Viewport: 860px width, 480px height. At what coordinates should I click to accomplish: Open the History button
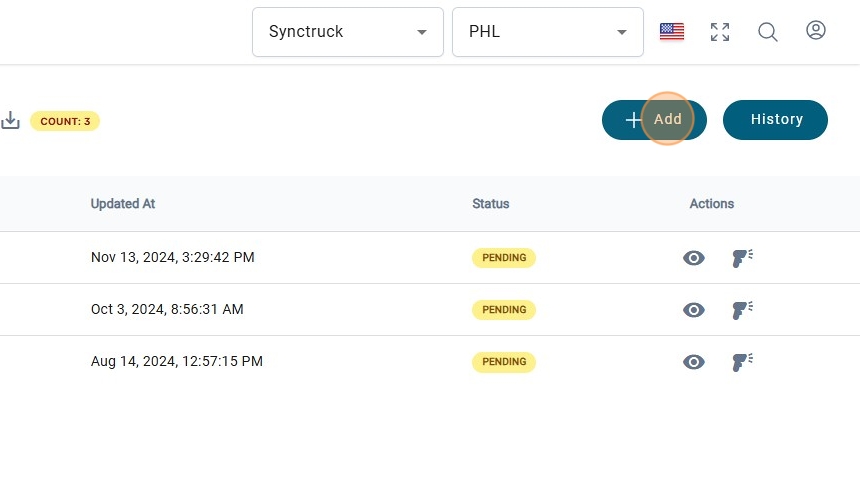pyautogui.click(x=775, y=120)
